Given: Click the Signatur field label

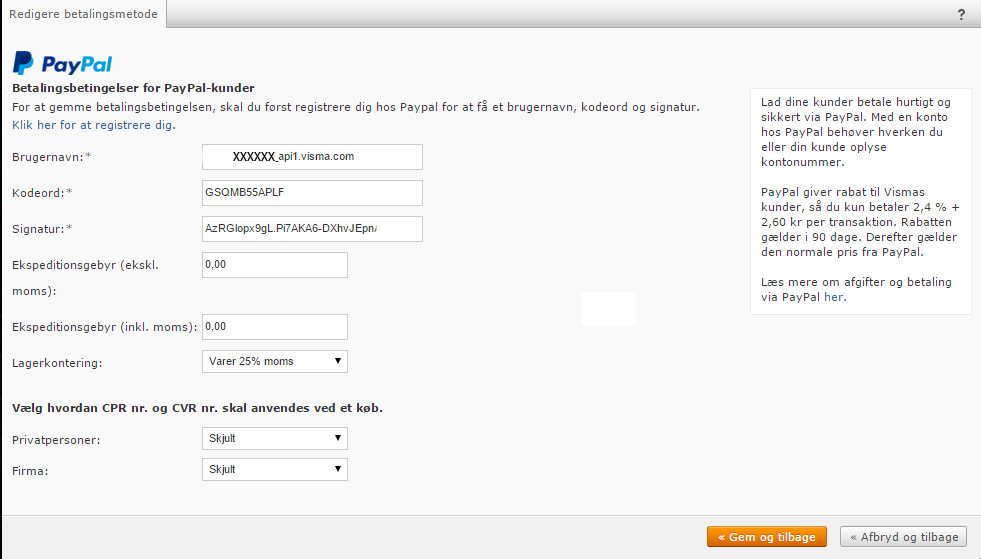Looking at the screenshot, I should (38, 229).
